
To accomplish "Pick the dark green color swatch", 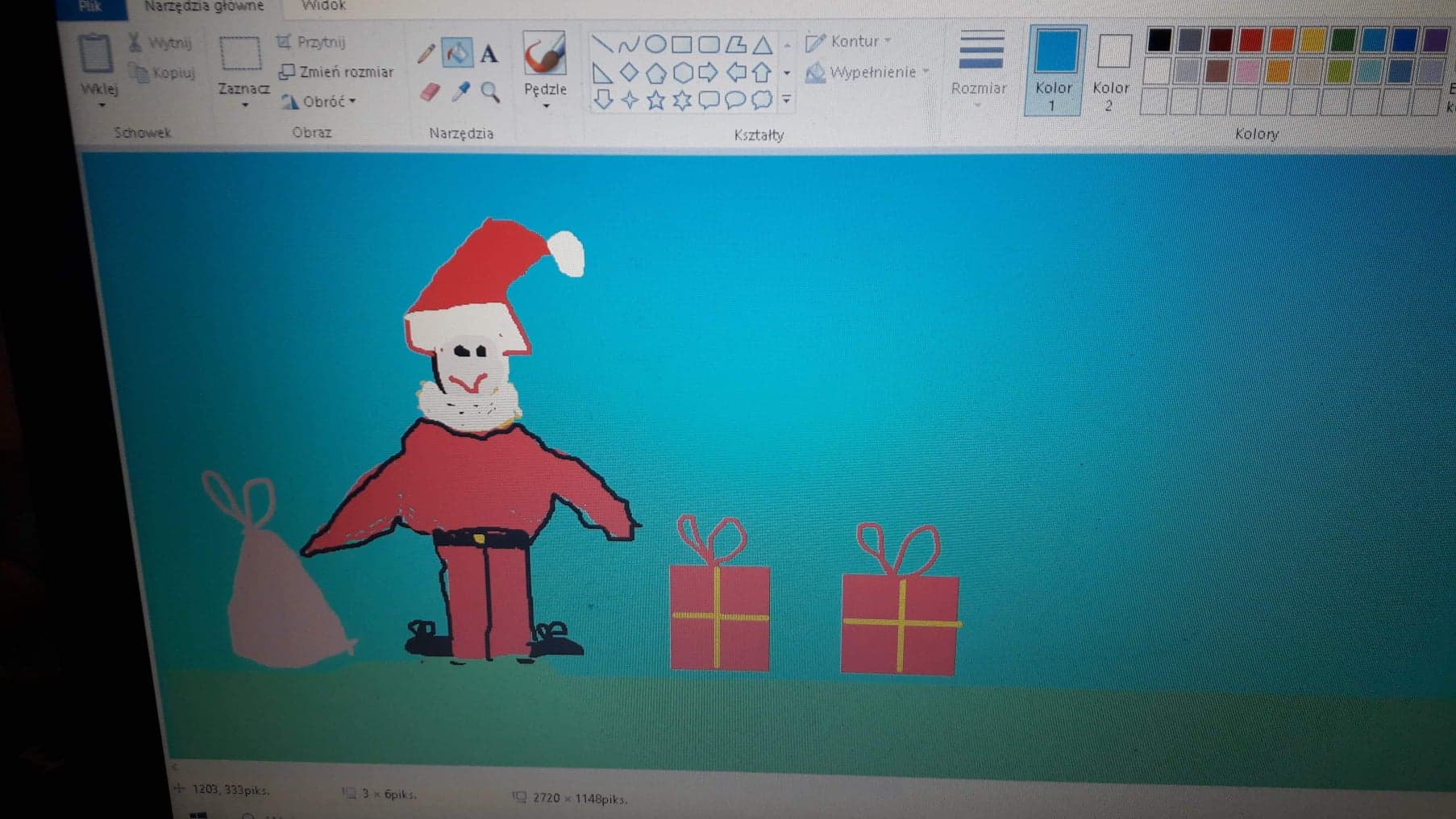I will click(x=1343, y=39).
